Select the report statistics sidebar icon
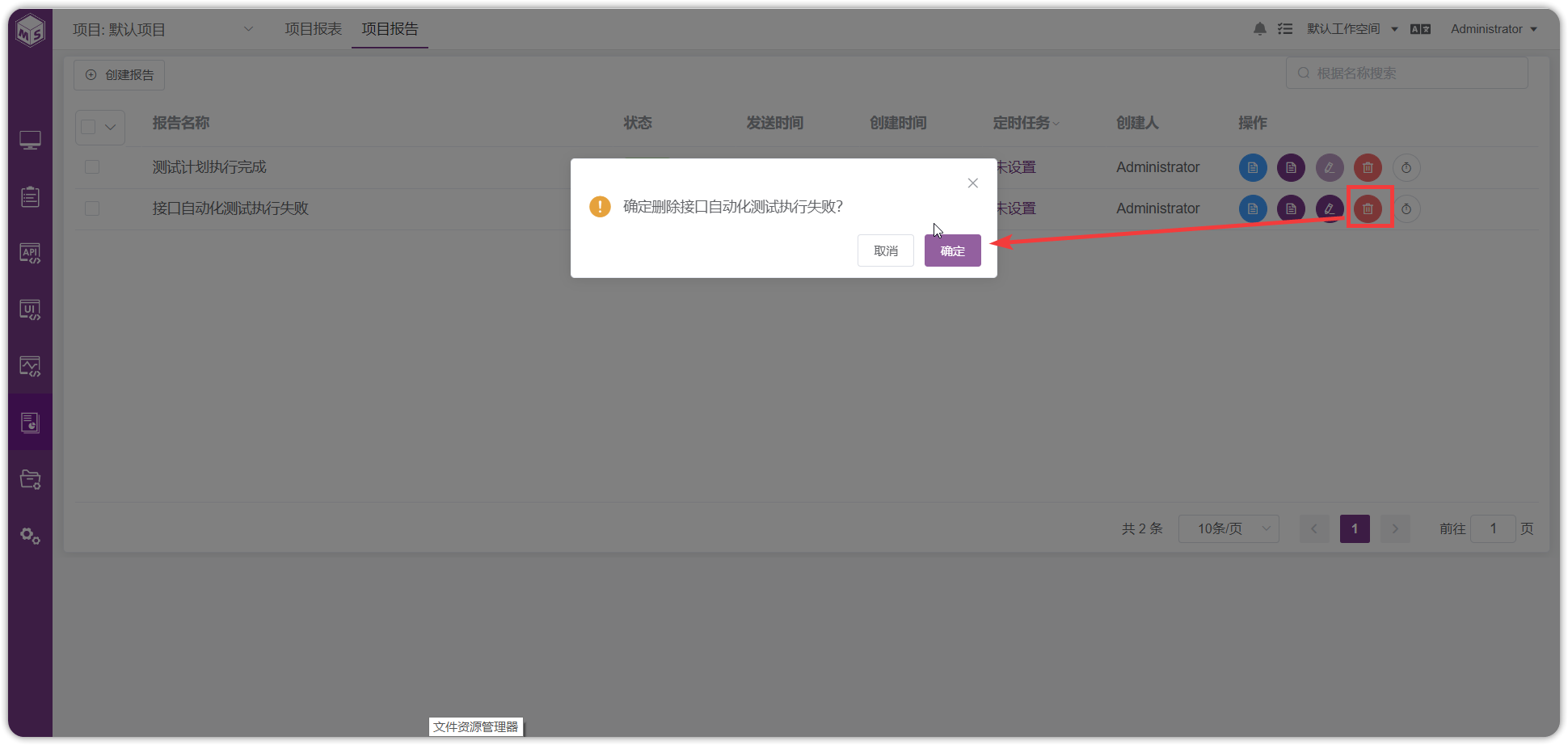 (30, 423)
